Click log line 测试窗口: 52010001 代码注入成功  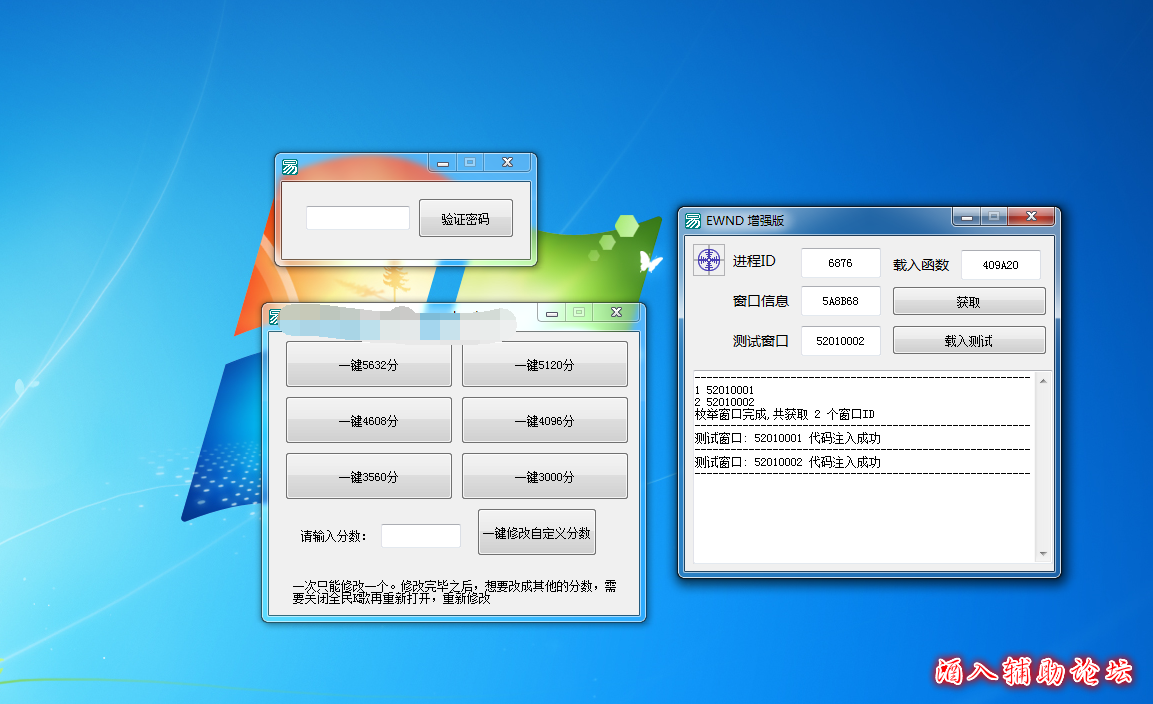[788, 438]
